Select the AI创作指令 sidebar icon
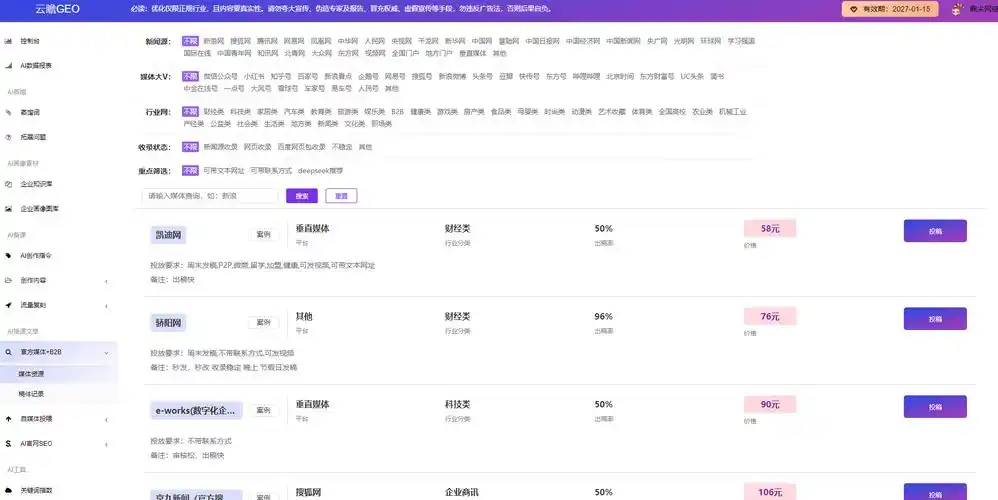Viewport: 998px width, 500px height. click(9, 256)
